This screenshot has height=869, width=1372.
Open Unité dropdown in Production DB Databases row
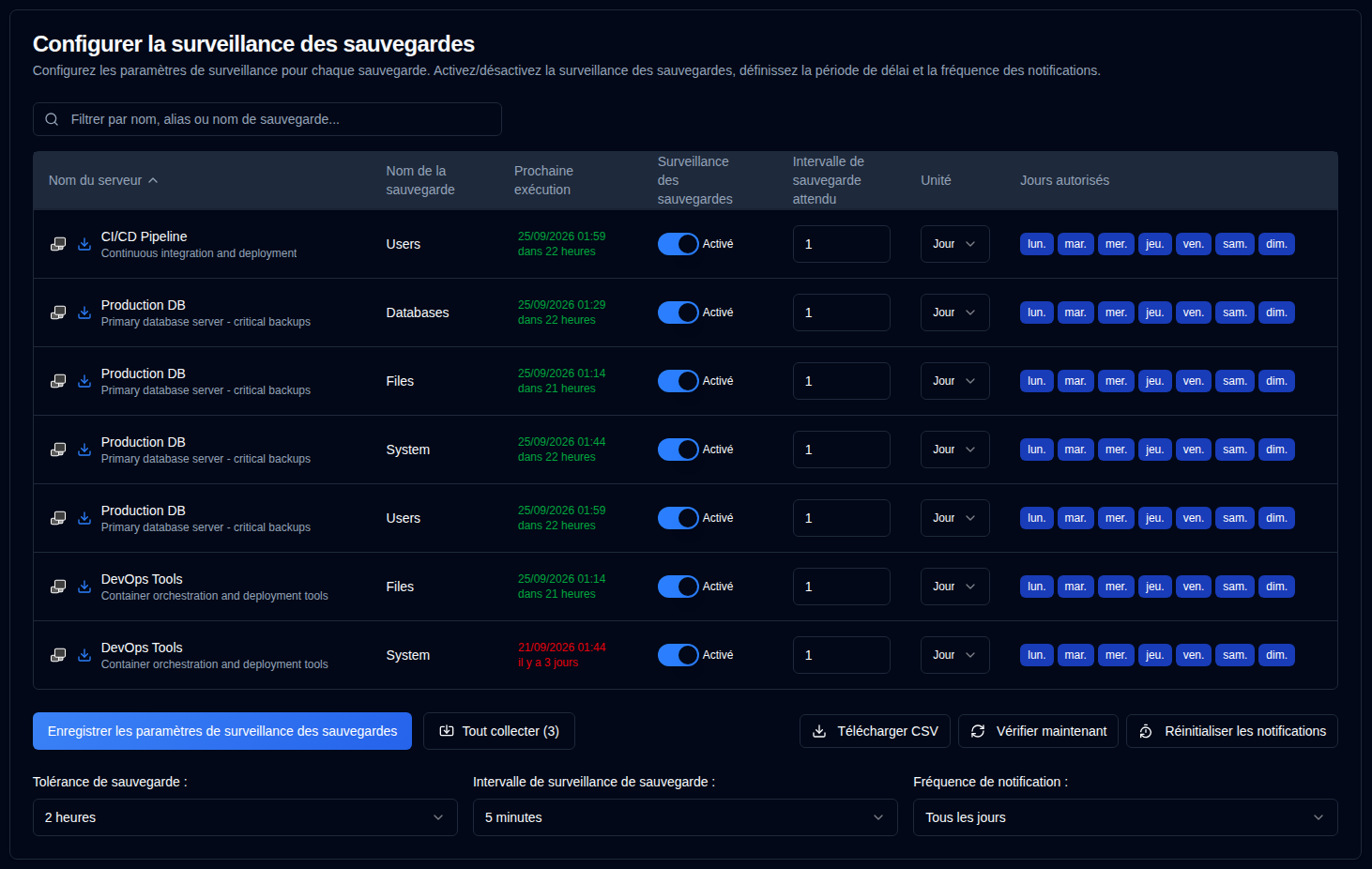point(955,313)
